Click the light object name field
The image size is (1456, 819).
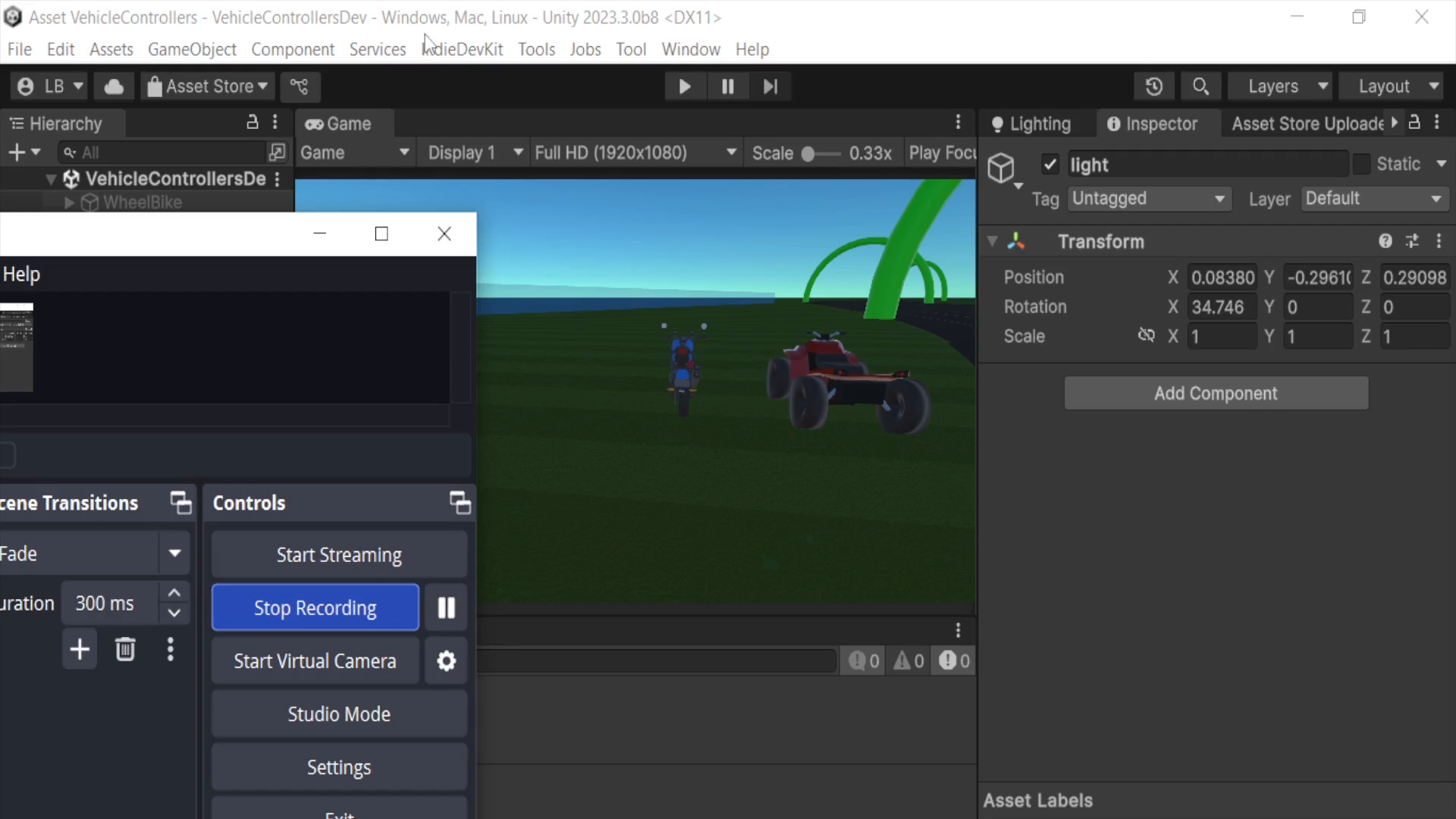point(1207,165)
